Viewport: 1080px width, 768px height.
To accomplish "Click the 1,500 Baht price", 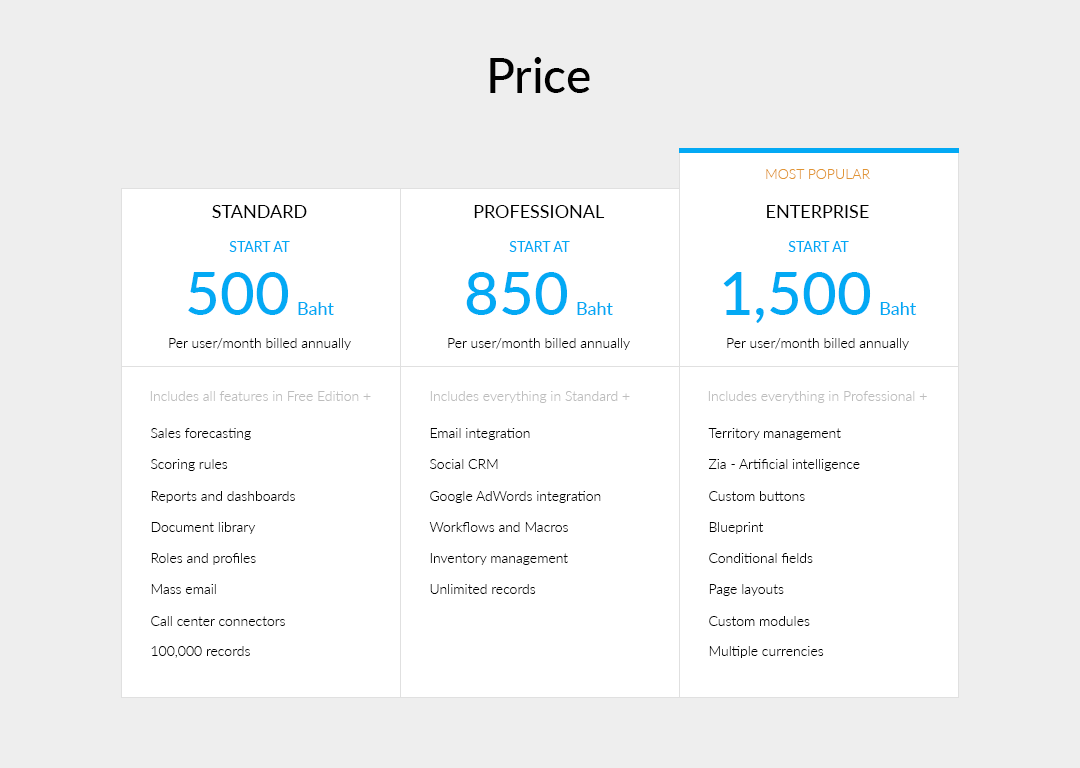I will click(817, 294).
